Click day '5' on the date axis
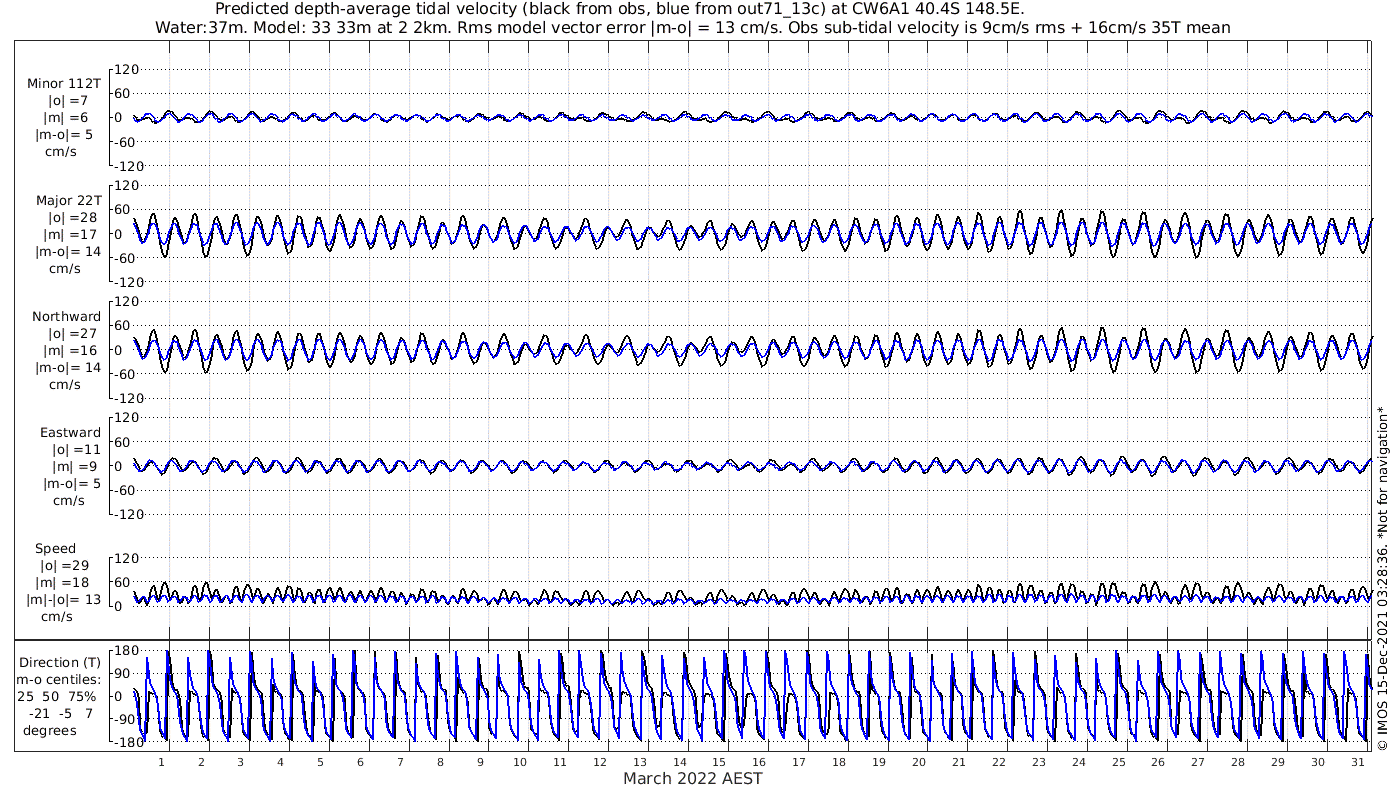 click(320, 762)
